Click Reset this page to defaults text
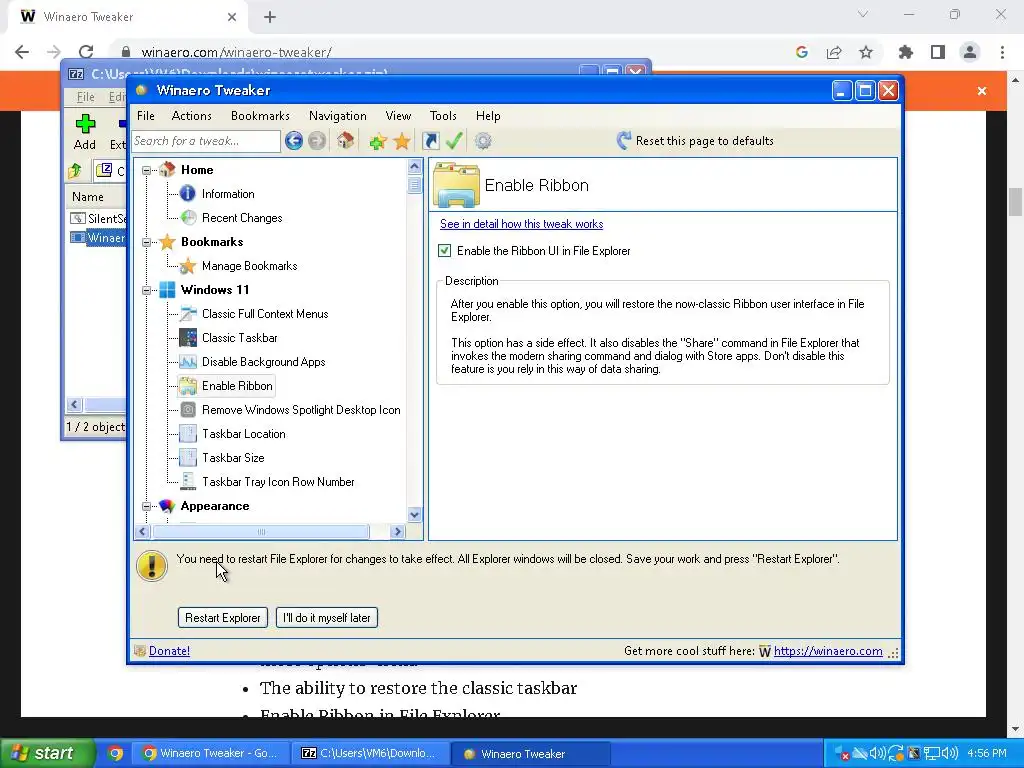 tap(705, 140)
